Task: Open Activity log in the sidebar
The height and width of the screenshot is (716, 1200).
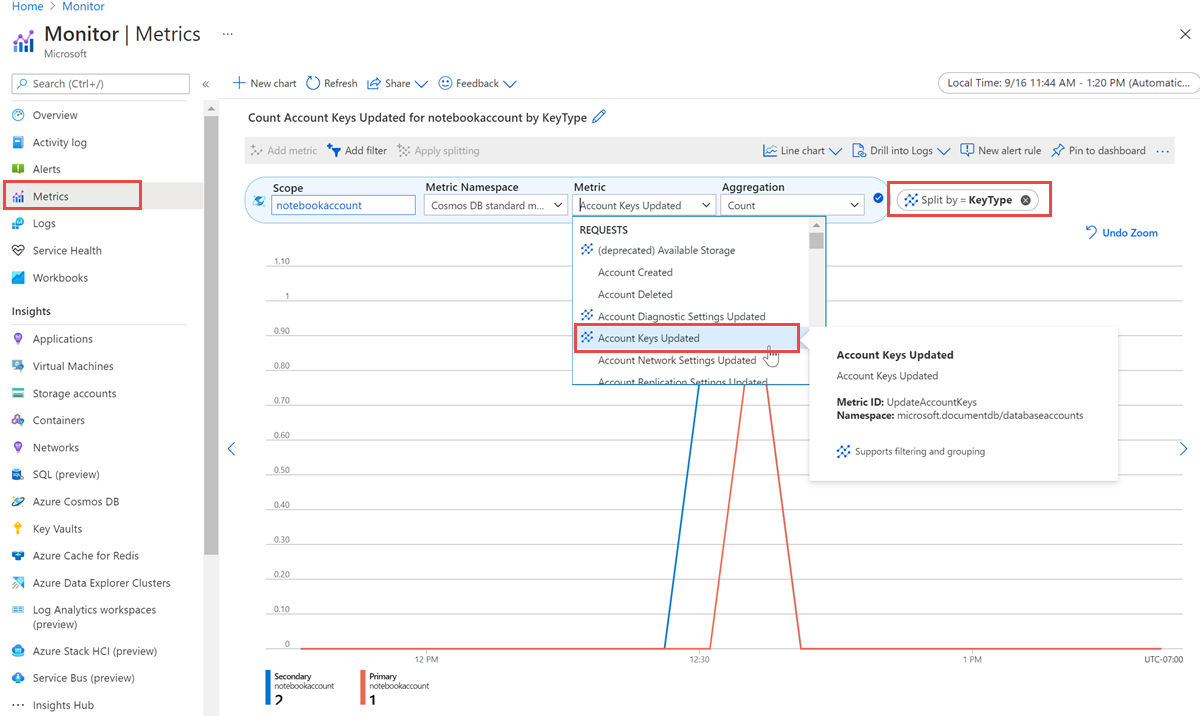Action: point(59,142)
